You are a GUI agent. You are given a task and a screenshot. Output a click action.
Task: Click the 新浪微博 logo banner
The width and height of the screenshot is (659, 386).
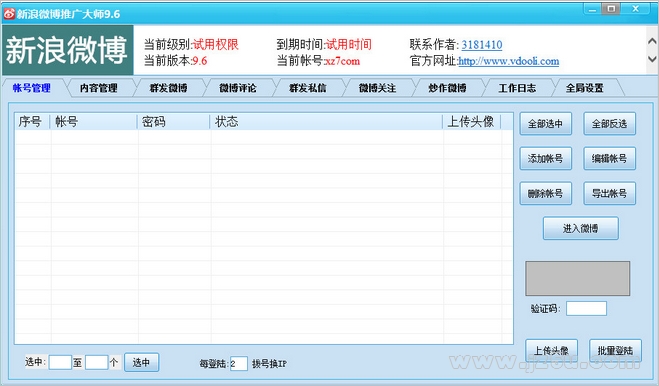click(68, 50)
